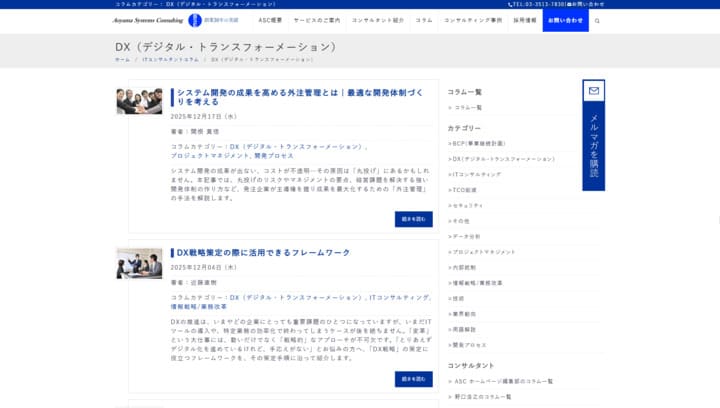This screenshot has height=408, width=720.
Task: Select セキュリティ sidebar category
Action: point(466,206)
